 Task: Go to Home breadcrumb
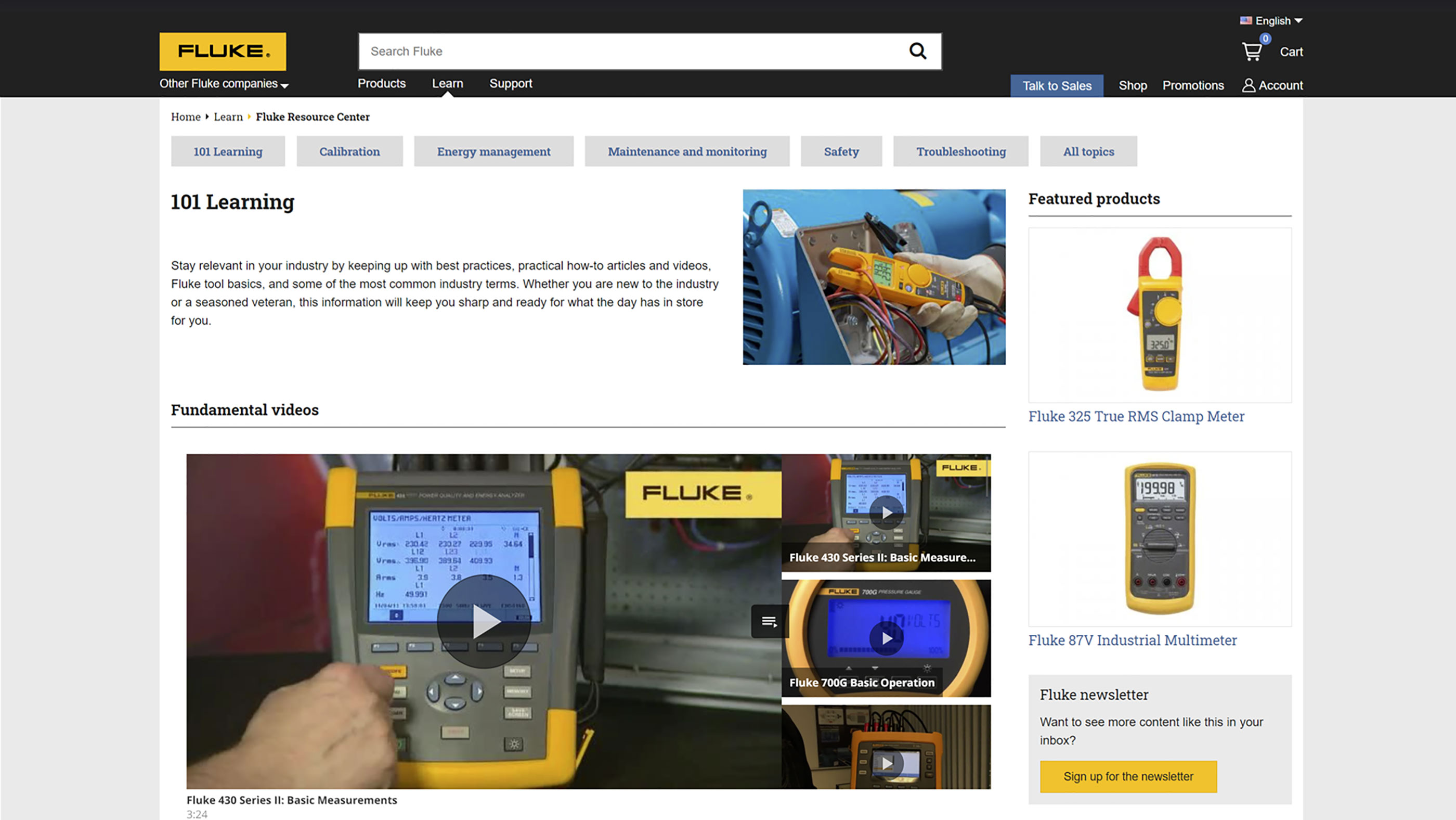186,117
